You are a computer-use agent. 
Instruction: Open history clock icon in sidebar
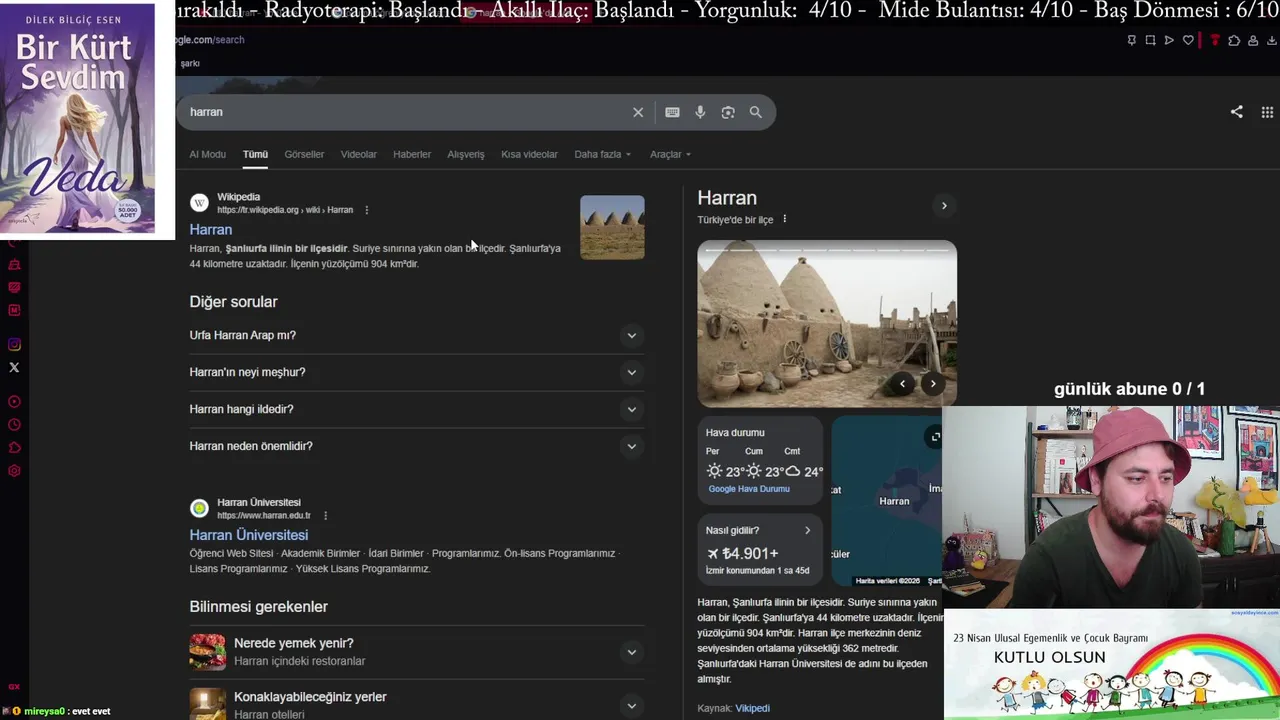14,425
